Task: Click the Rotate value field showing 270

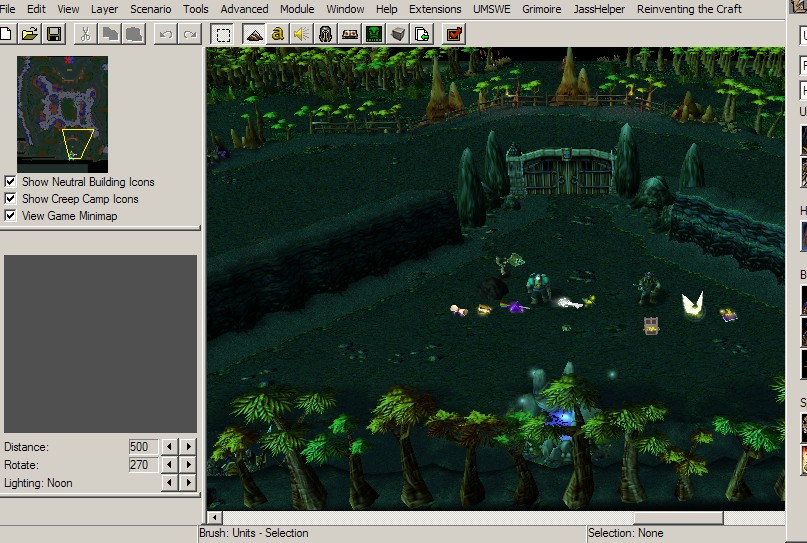Action: pos(143,465)
